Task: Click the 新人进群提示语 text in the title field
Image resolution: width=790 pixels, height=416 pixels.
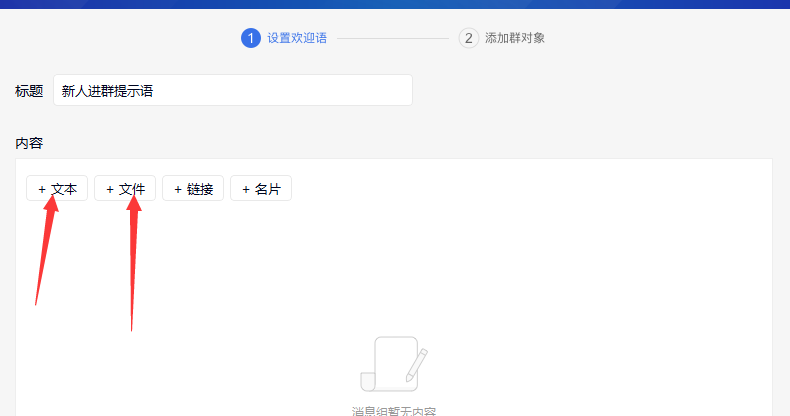Action: click(107, 91)
